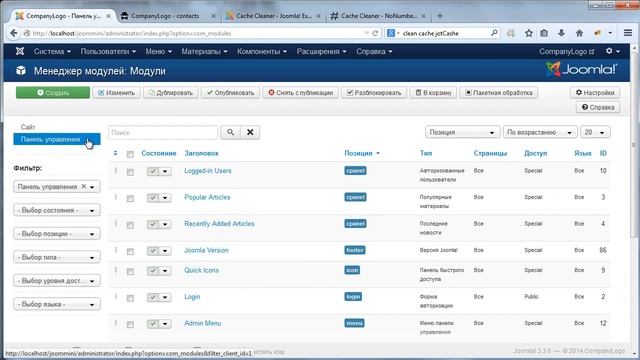Screen dimensions: 640x360
Task: Switch to 'Cache Cleaner - NoNumber' browser tab
Action: pos(378,16)
